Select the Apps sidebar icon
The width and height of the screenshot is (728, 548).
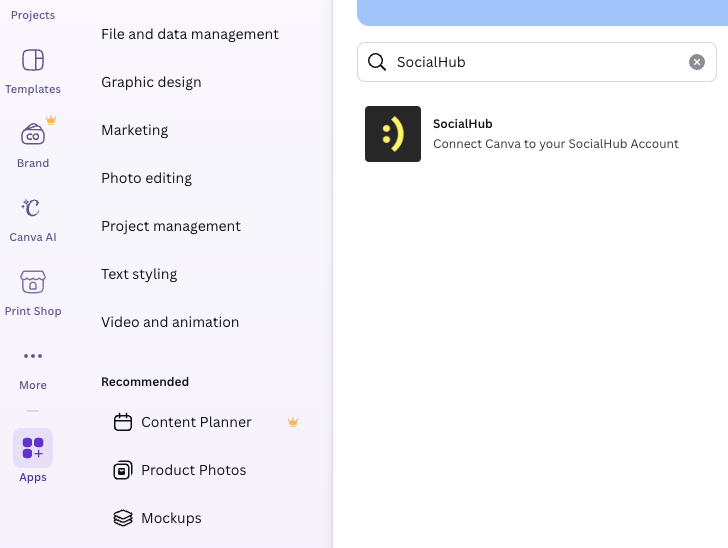pos(33,449)
